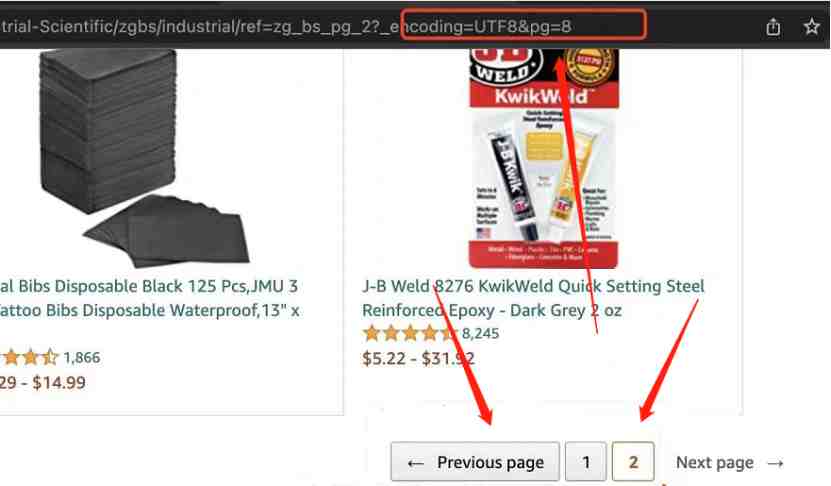Open the Next page link

[729, 463]
